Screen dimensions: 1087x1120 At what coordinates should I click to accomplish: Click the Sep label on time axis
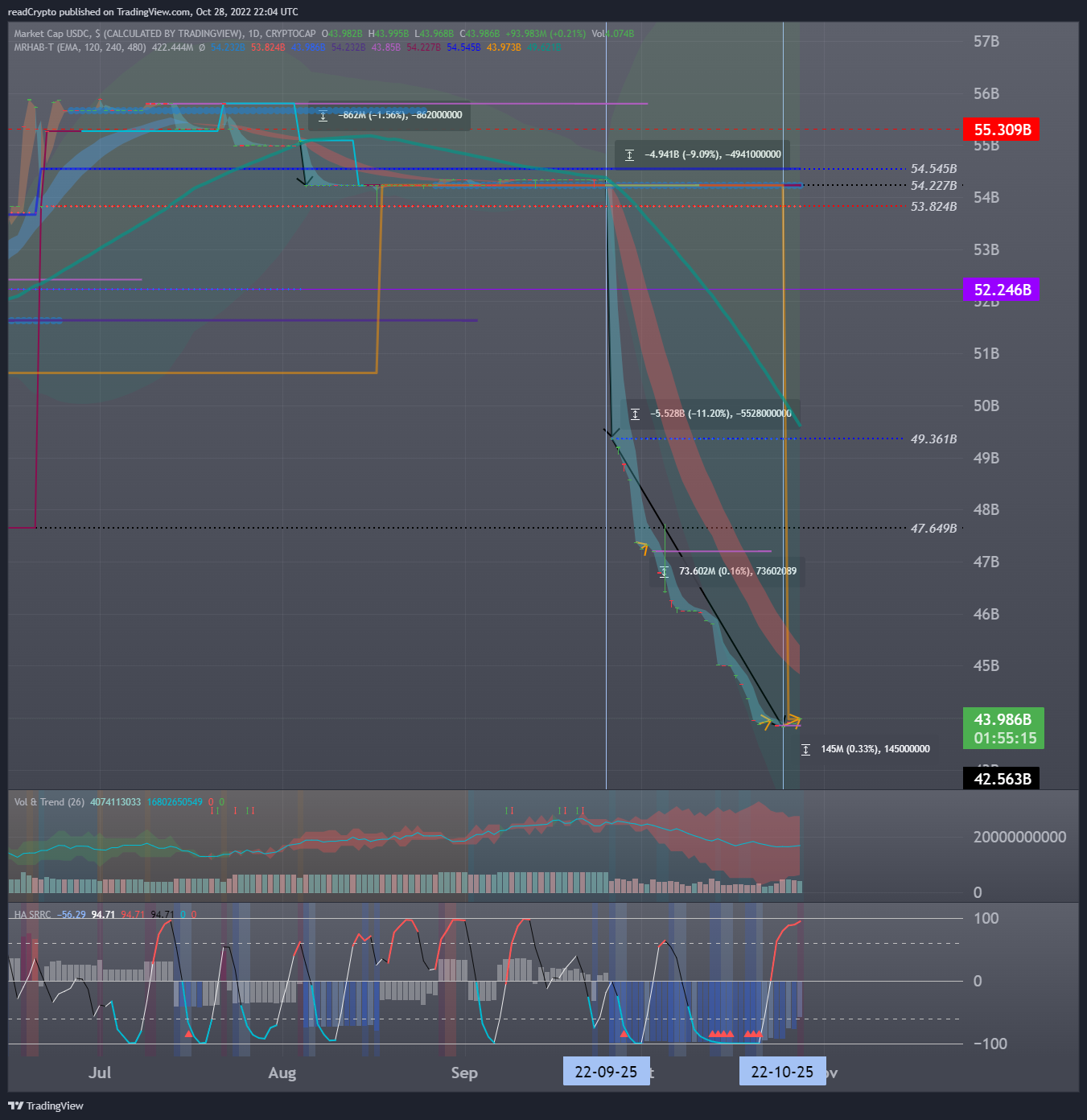[464, 1073]
